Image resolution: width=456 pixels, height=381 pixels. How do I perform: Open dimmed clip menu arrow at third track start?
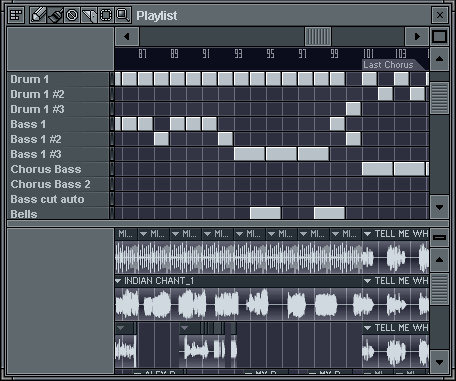click(120, 328)
